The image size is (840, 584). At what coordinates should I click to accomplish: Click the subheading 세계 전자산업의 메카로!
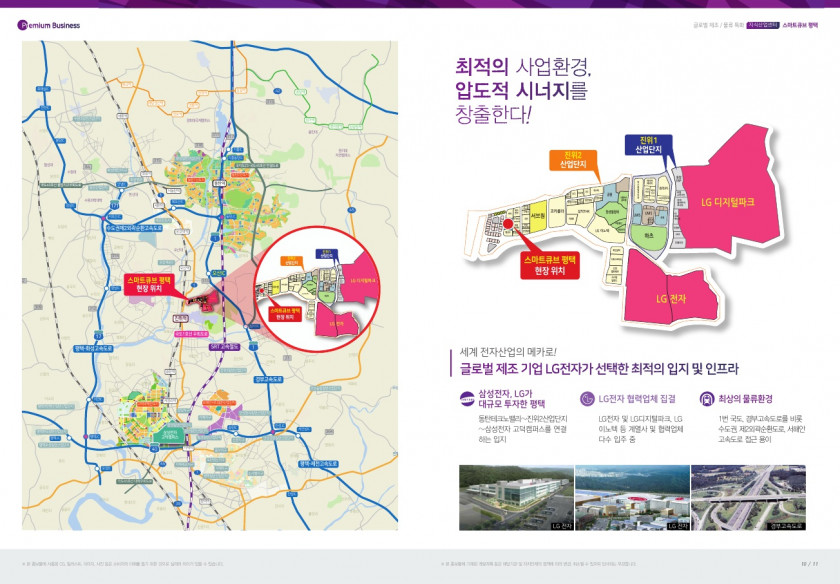coord(508,352)
